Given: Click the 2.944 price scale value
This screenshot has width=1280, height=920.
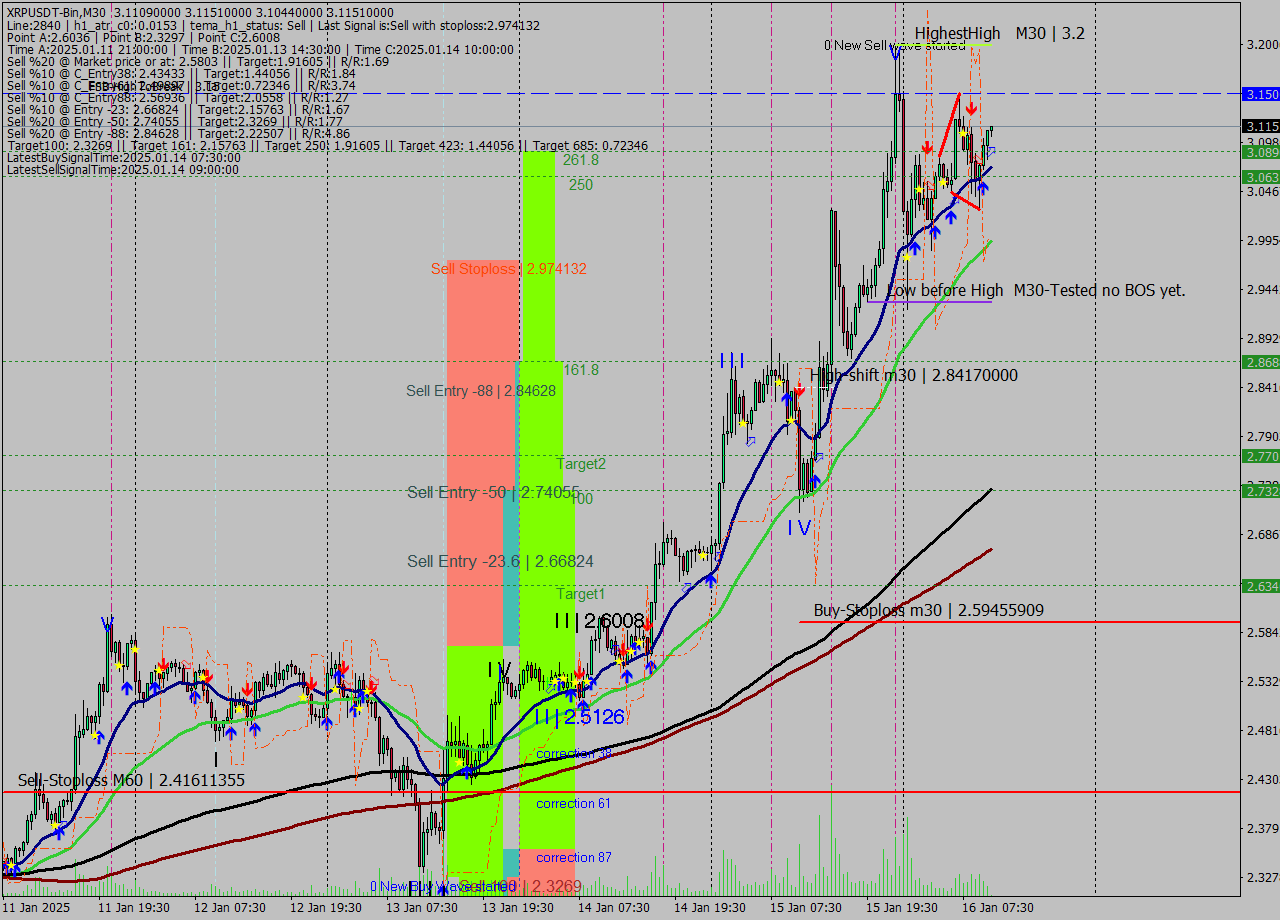Looking at the screenshot, I should (1263, 289).
